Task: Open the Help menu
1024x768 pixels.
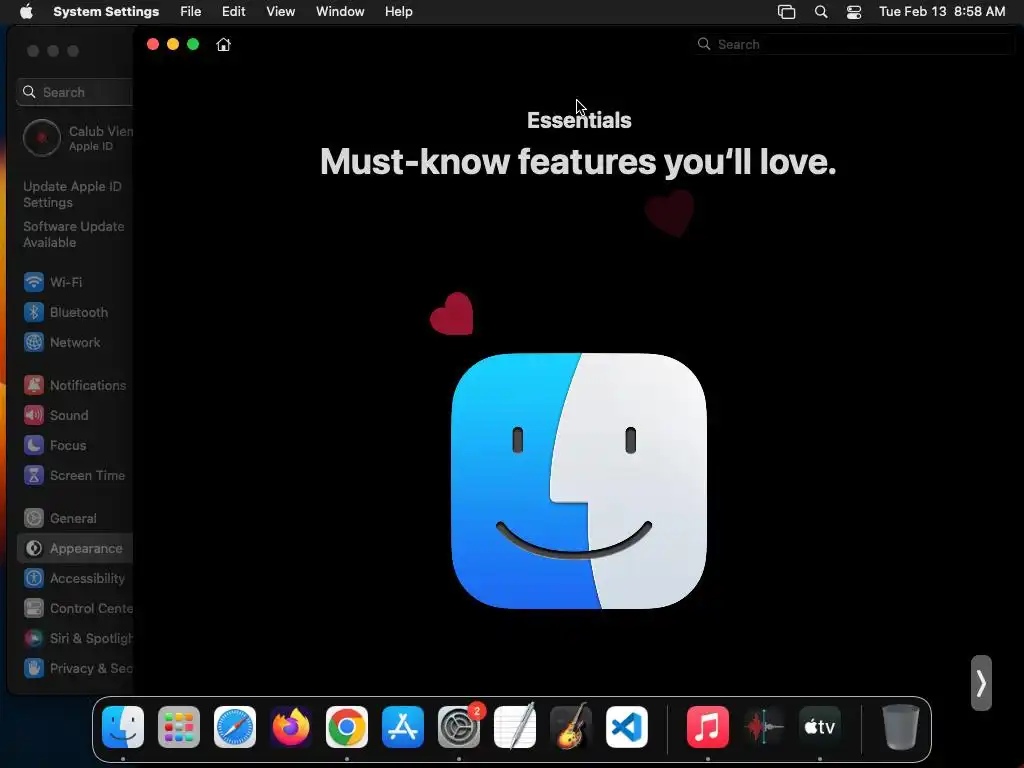Action: pyautogui.click(x=398, y=11)
